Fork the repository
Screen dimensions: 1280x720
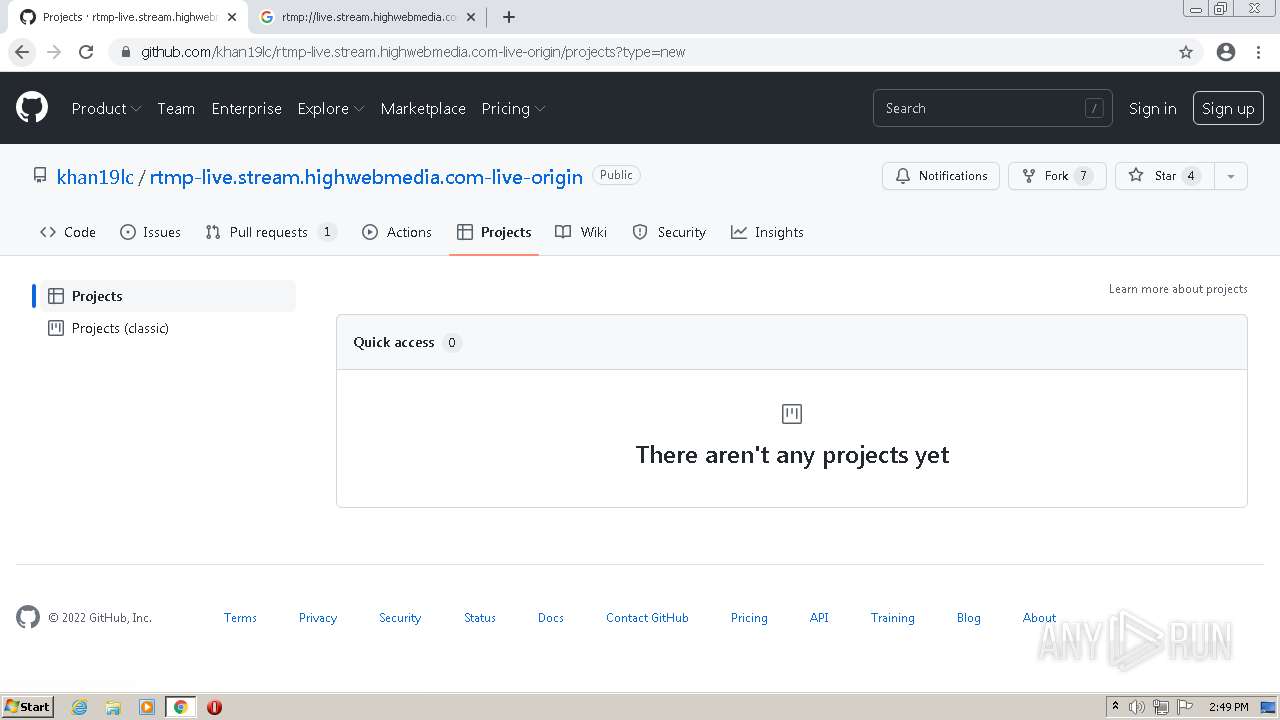pyautogui.click(x=1057, y=176)
